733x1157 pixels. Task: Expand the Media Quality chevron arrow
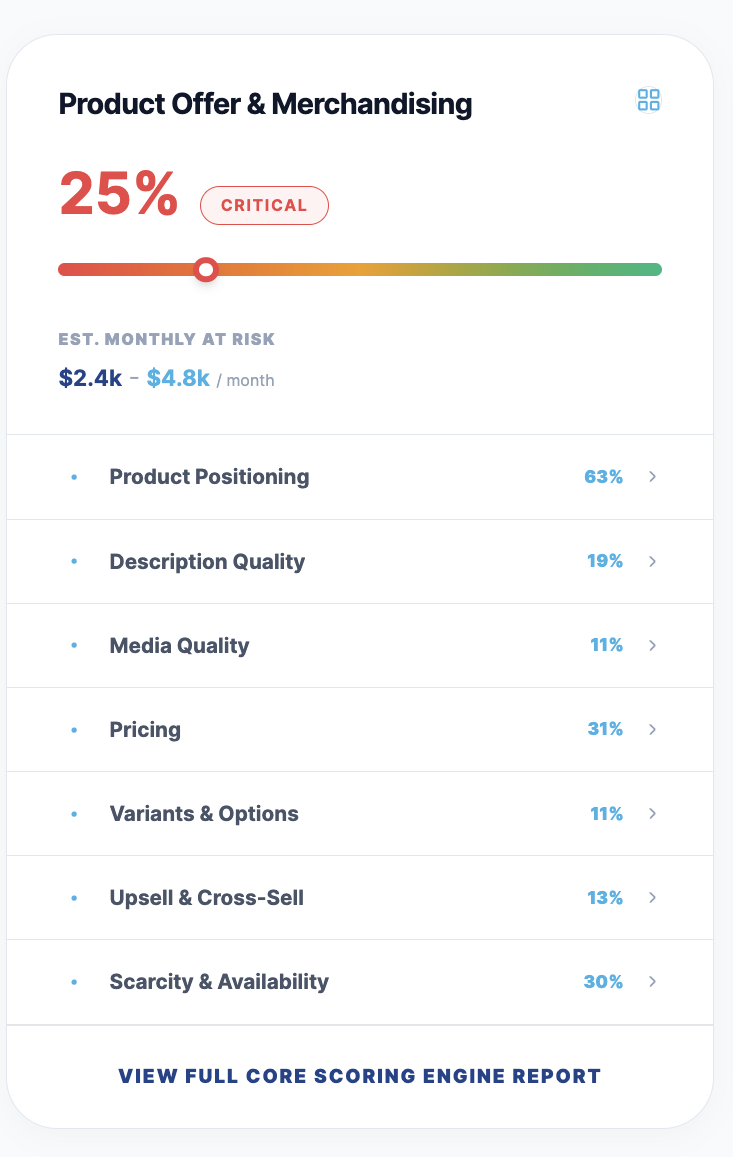pos(653,646)
